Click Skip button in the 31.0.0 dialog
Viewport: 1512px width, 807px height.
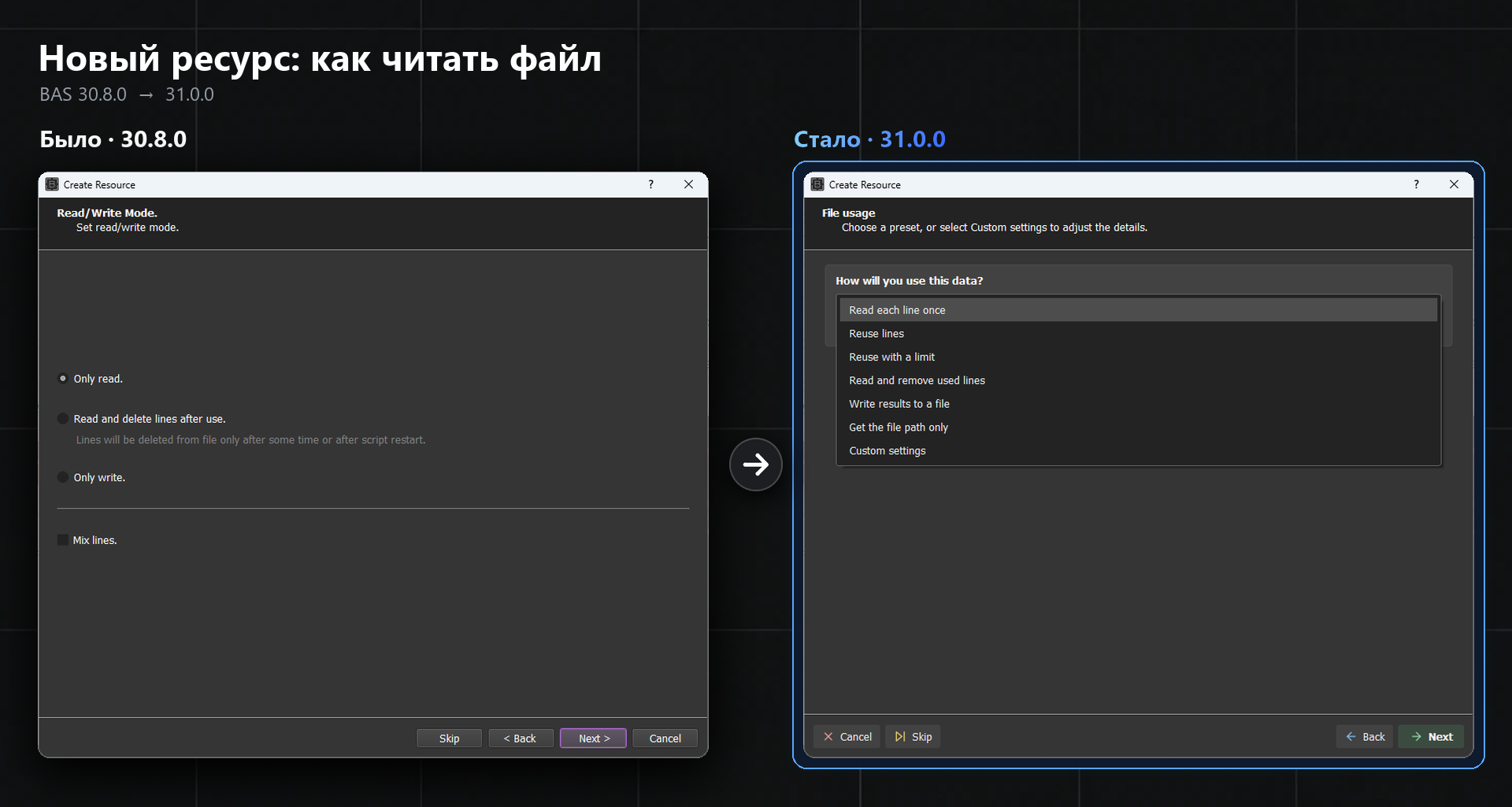[913, 737]
